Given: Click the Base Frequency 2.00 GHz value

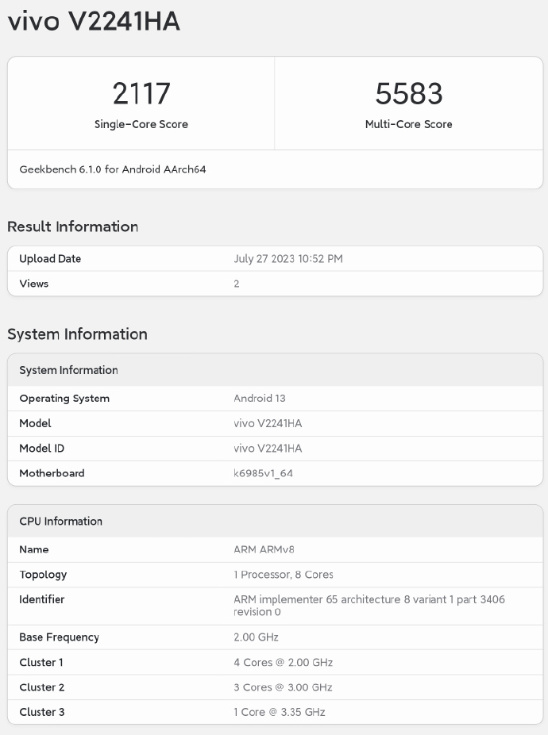Looking at the screenshot, I should pyautogui.click(x=256, y=638).
